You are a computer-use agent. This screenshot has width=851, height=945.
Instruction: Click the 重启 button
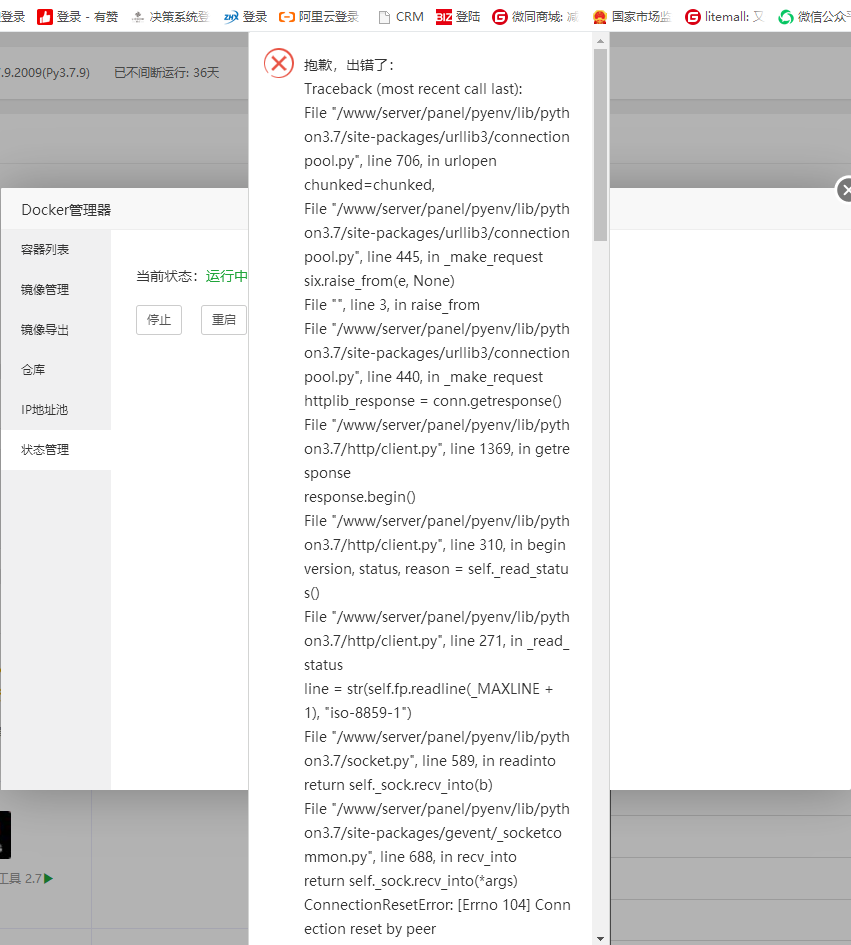pyautogui.click(x=224, y=319)
